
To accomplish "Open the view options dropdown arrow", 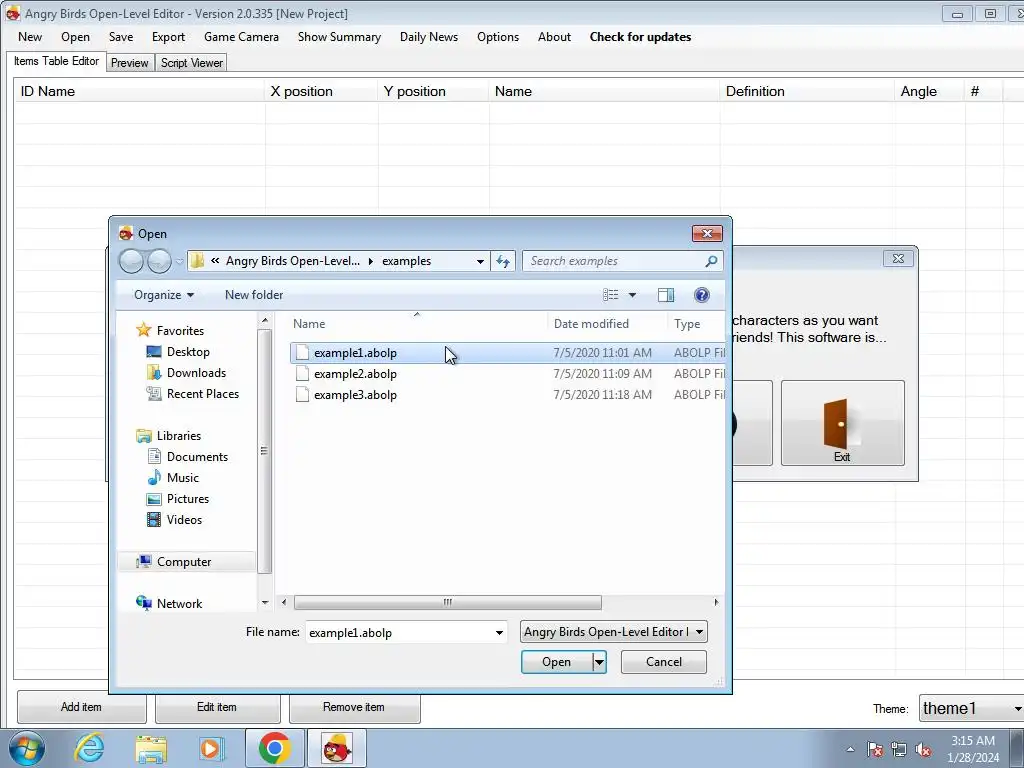I will coord(632,295).
